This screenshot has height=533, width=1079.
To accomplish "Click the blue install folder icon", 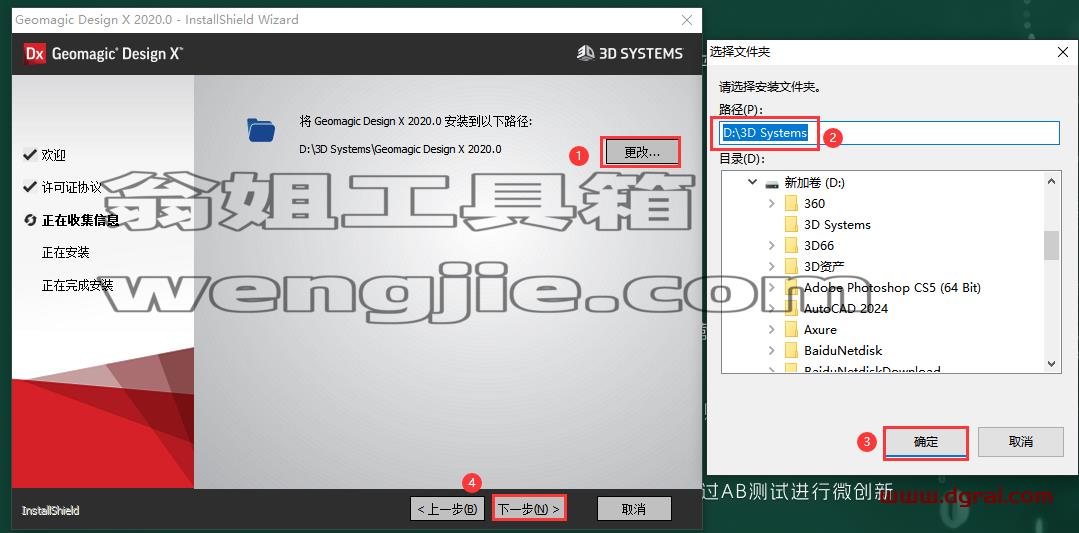I will coord(261,129).
